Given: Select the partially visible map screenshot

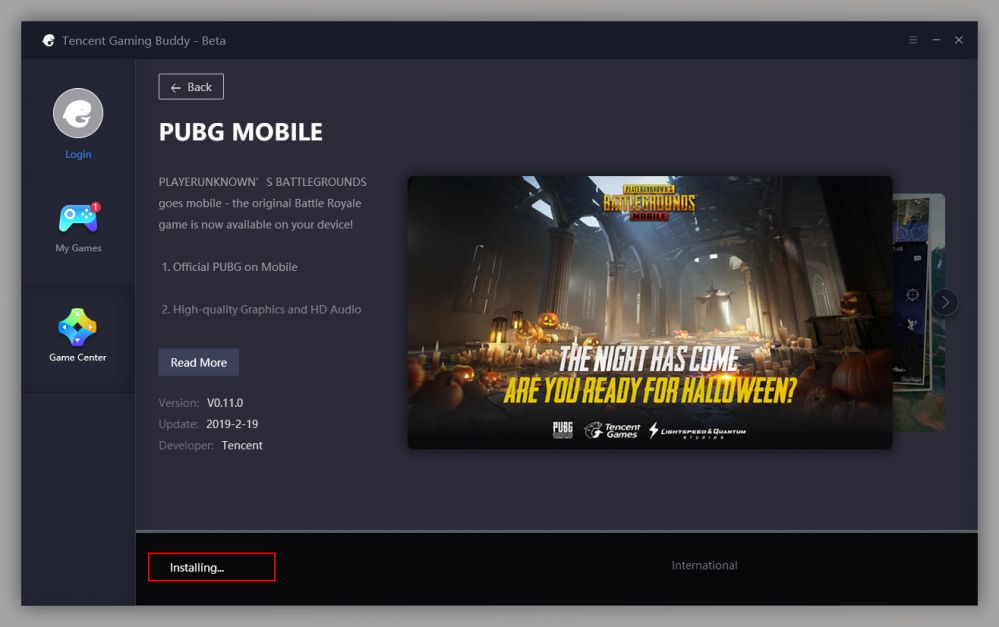Looking at the screenshot, I should pos(919,312).
